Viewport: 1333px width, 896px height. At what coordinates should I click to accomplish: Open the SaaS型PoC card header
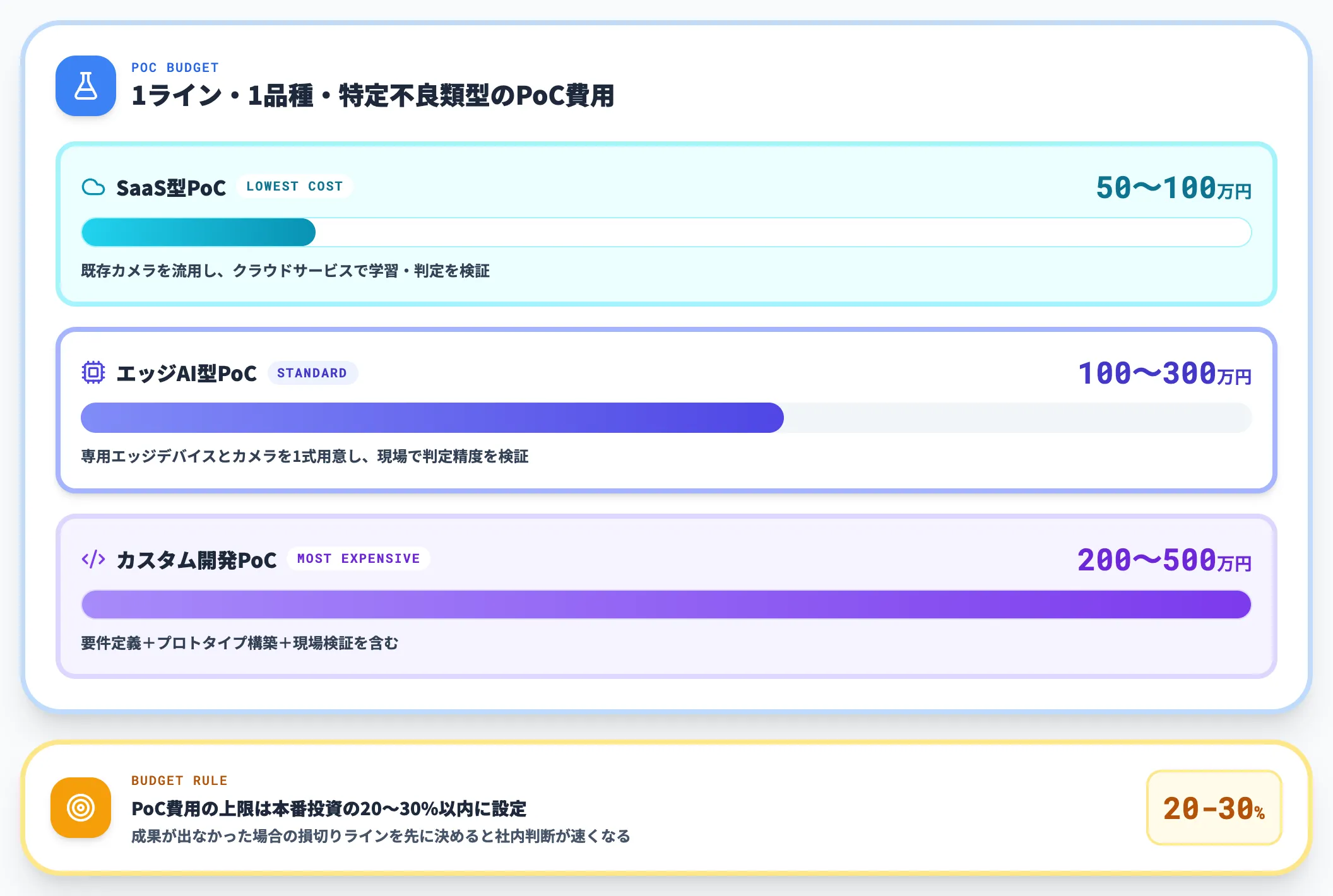pyautogui.click(x=171, y=186)
